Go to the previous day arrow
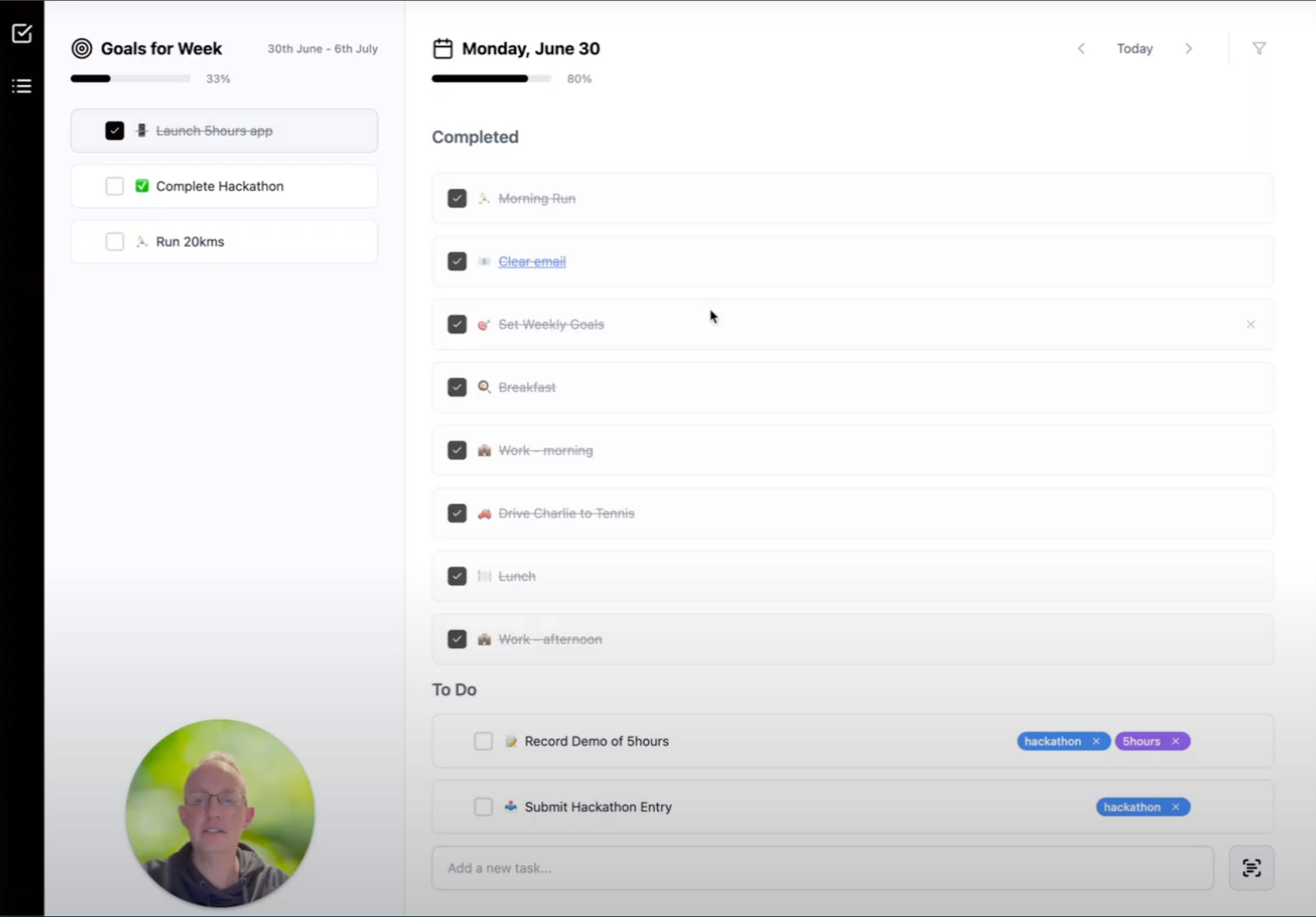1316x917 pixels. 1081,49
